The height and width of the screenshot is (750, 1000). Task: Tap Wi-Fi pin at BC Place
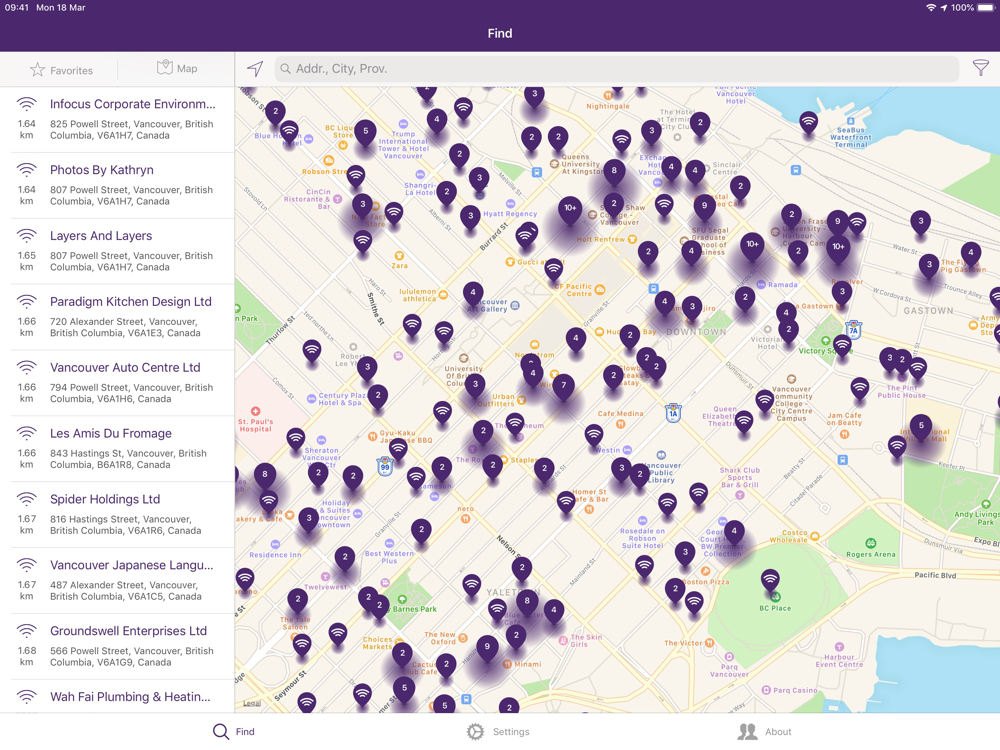click(770, 581)
